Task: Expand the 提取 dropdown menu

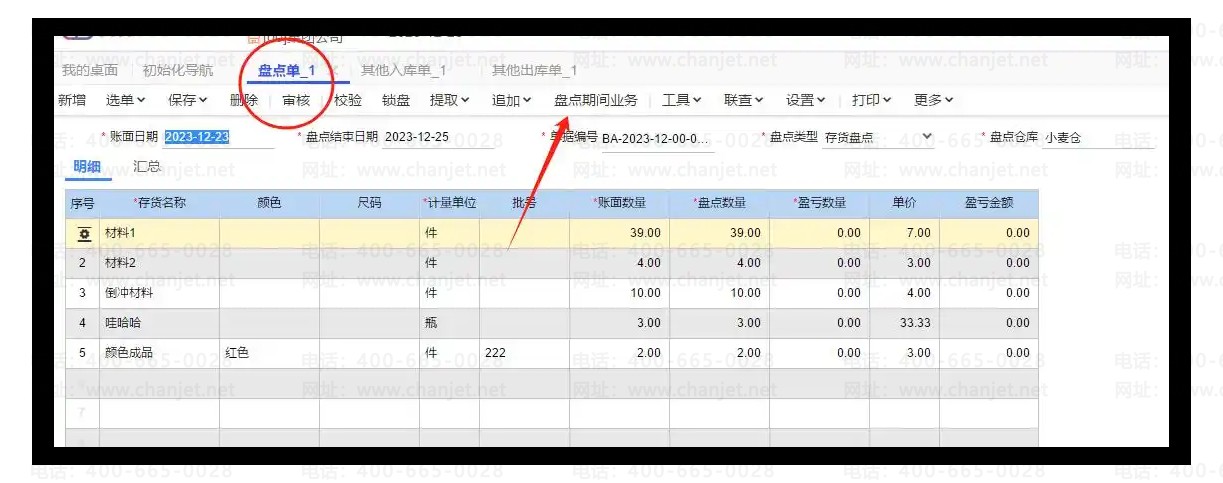Action: [451, 100]
